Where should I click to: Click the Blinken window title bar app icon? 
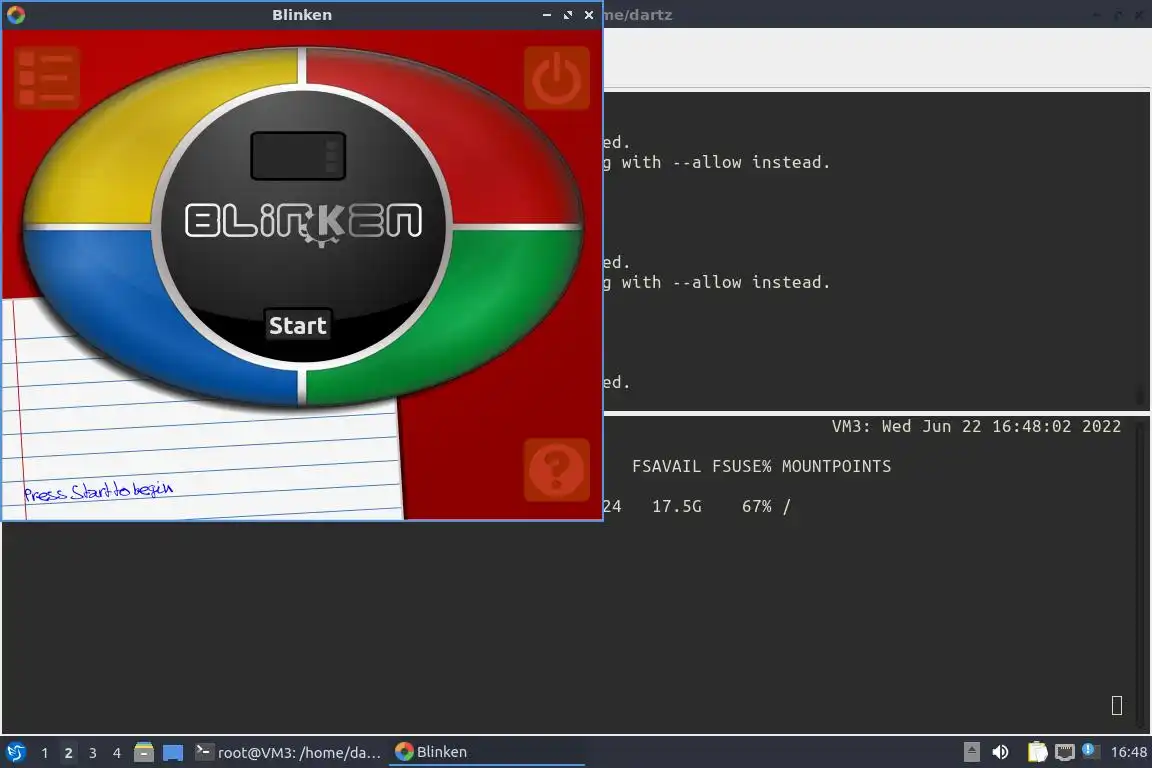coord(15,15)
